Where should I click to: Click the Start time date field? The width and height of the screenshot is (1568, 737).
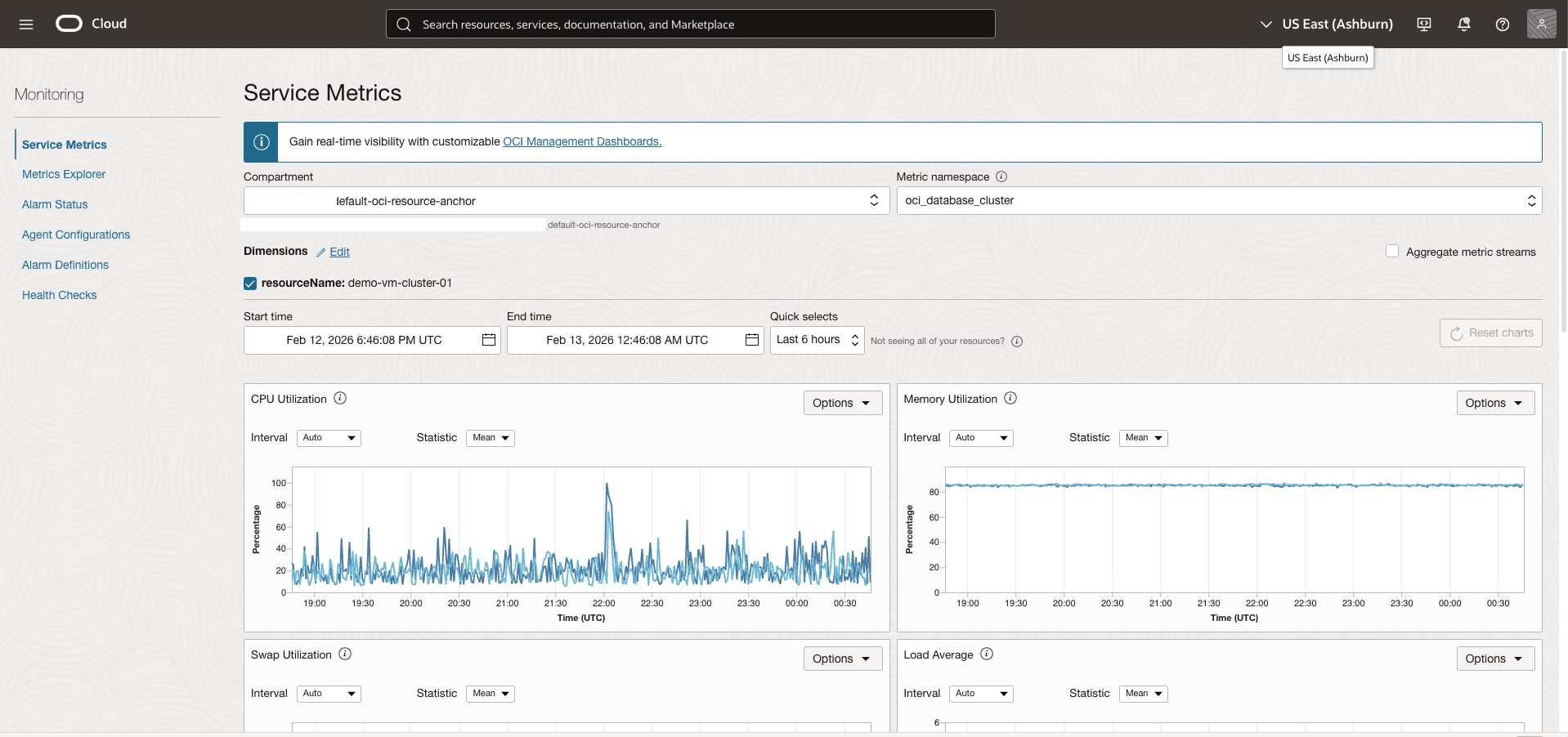pyautogui.click(x=372, y=340)
